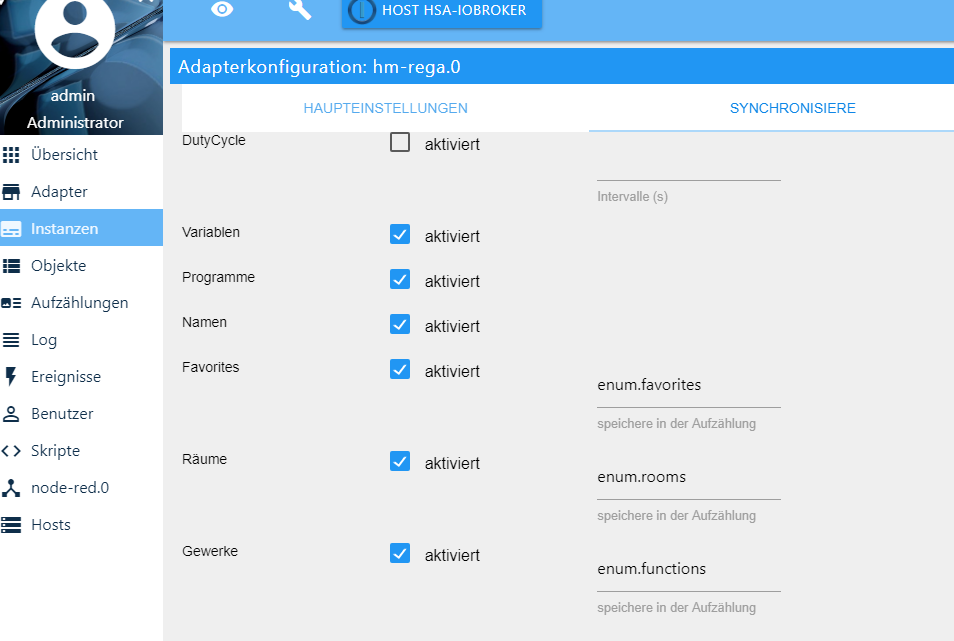Click the Adapter store icon

tap(11, 192)
